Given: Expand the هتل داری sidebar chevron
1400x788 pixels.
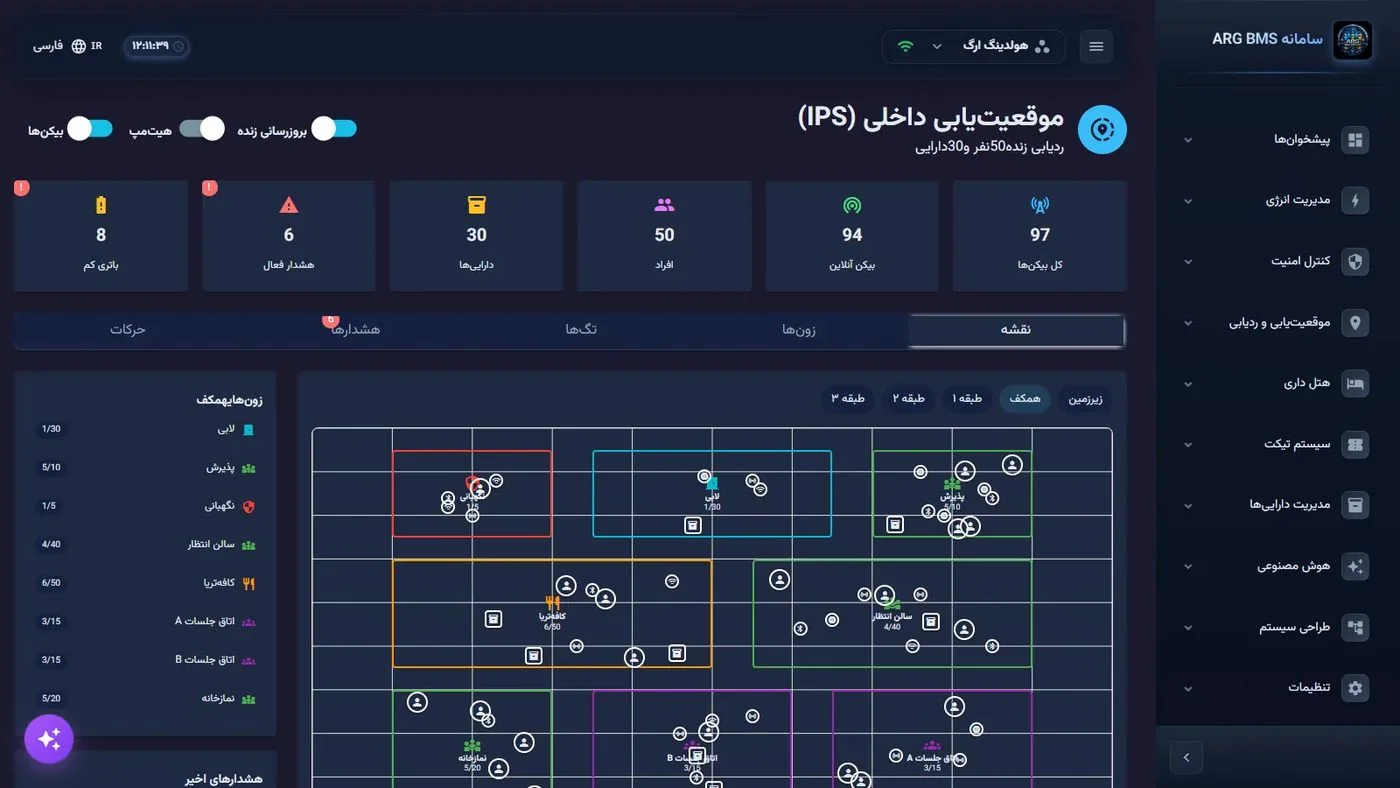Looking at the screenshot, I should [x=1188, y=384].
